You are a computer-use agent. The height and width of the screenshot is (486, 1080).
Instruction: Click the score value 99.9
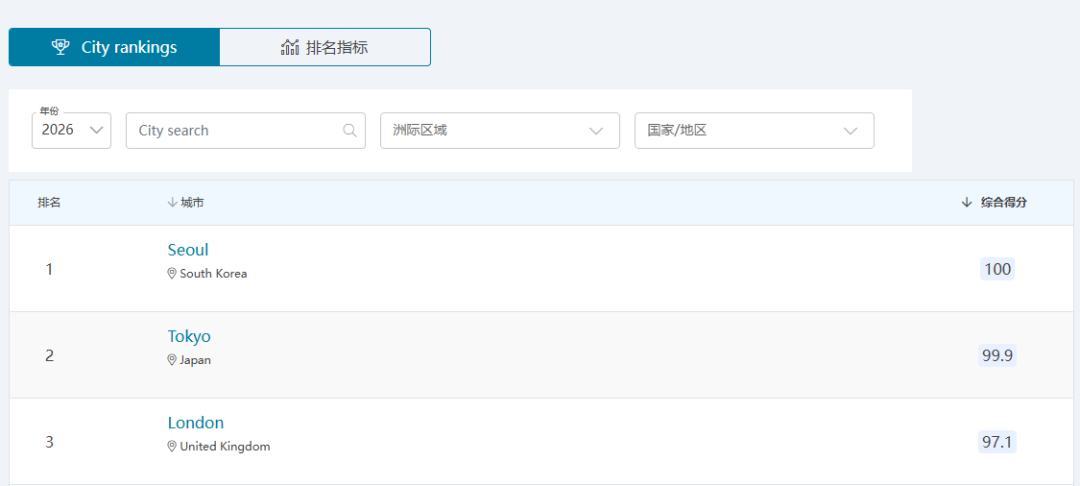[x=997, y=356]
